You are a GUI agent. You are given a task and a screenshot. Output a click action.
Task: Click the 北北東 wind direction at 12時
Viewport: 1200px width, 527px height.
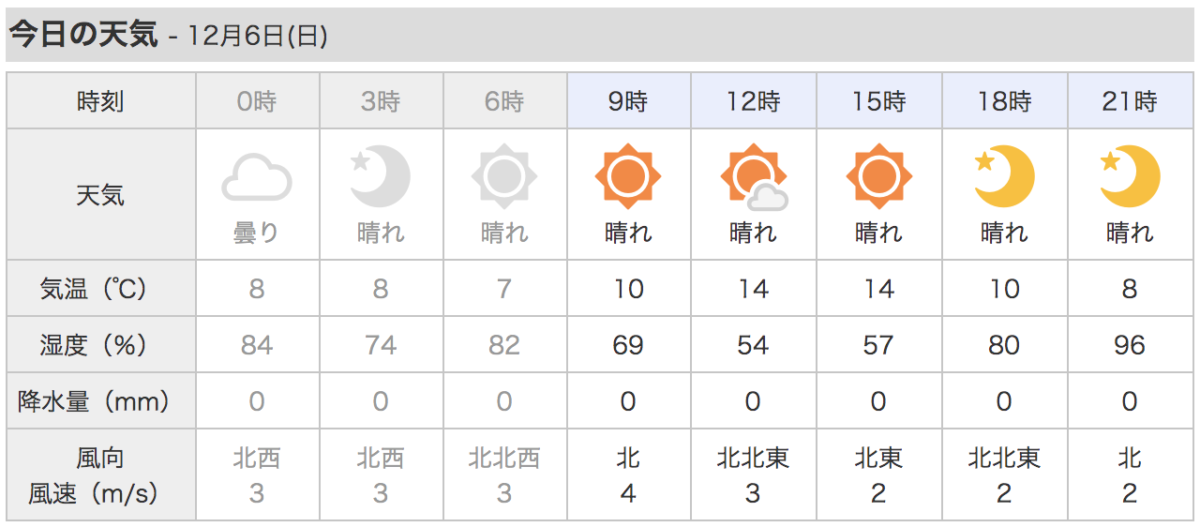click(753, 458)
